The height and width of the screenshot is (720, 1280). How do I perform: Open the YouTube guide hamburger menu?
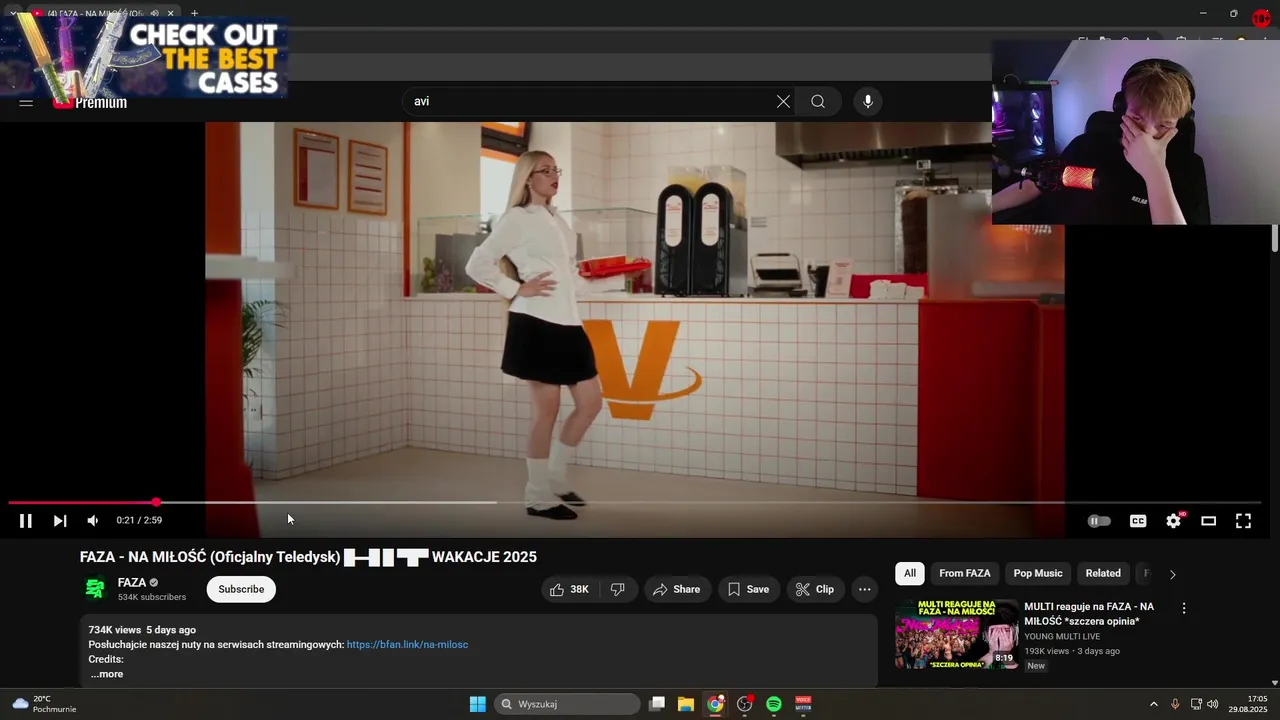[26, 102]
